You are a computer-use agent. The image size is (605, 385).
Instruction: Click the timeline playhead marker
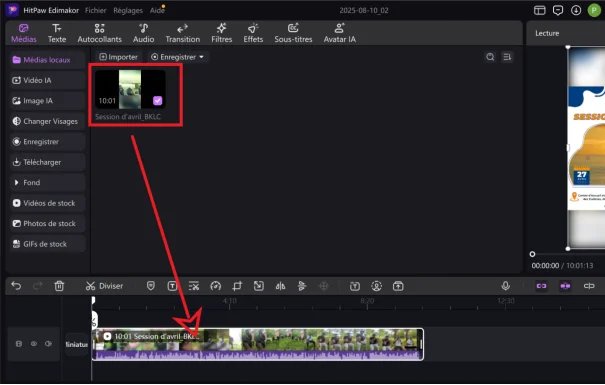point(93,300)
